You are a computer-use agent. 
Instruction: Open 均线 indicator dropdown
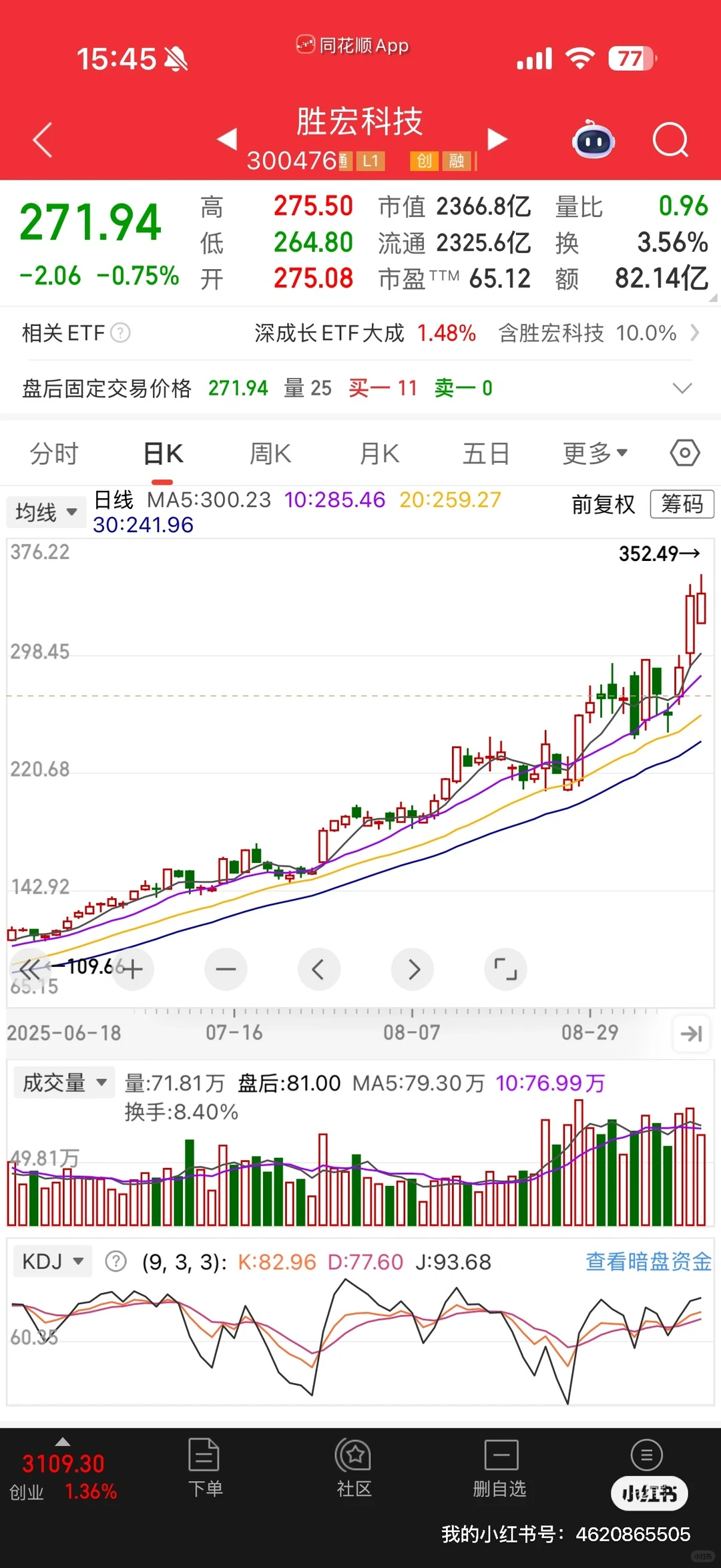click(x=47, y=512)
